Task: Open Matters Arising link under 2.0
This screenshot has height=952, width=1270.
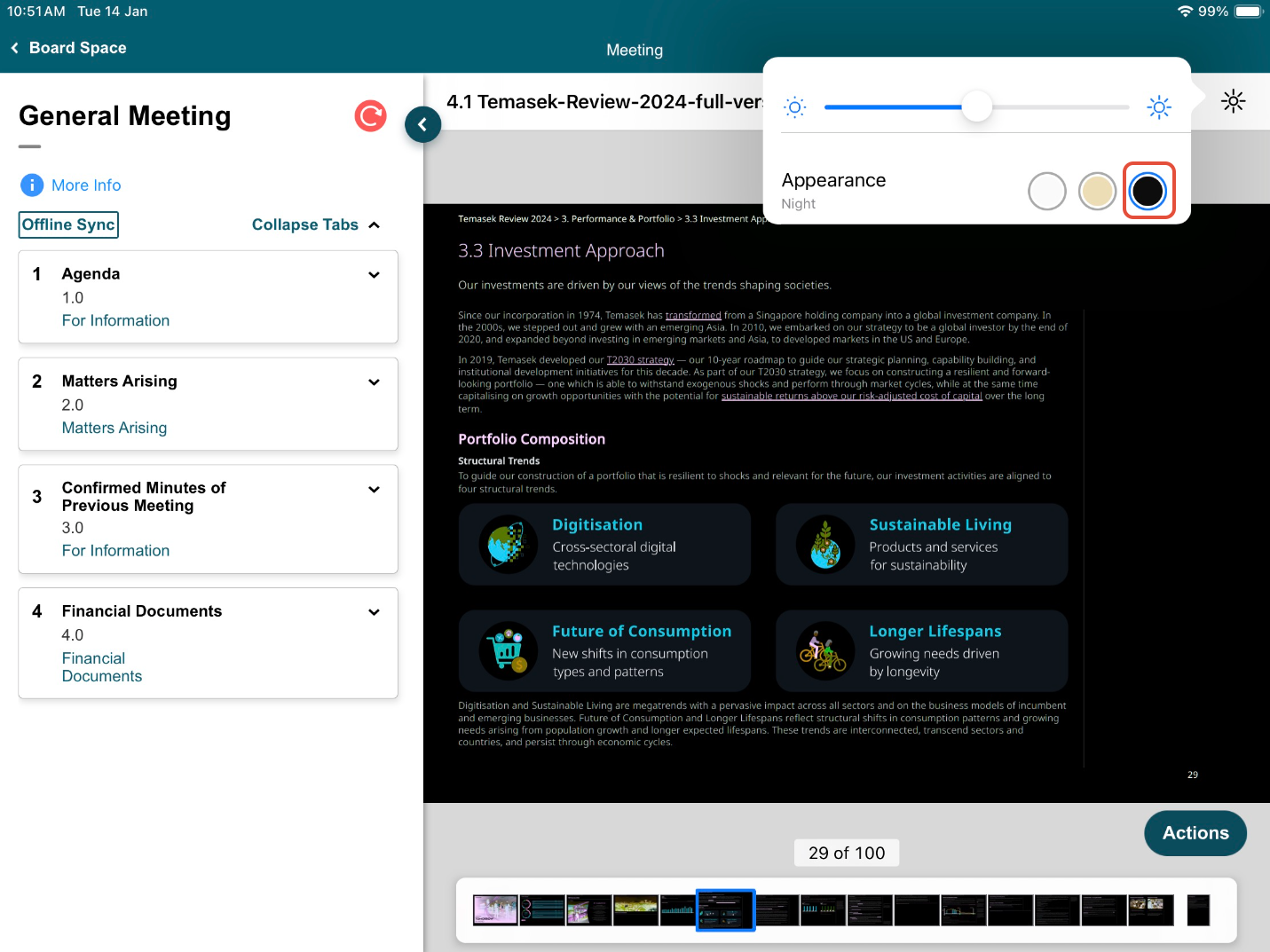Action: pos(114,428)
